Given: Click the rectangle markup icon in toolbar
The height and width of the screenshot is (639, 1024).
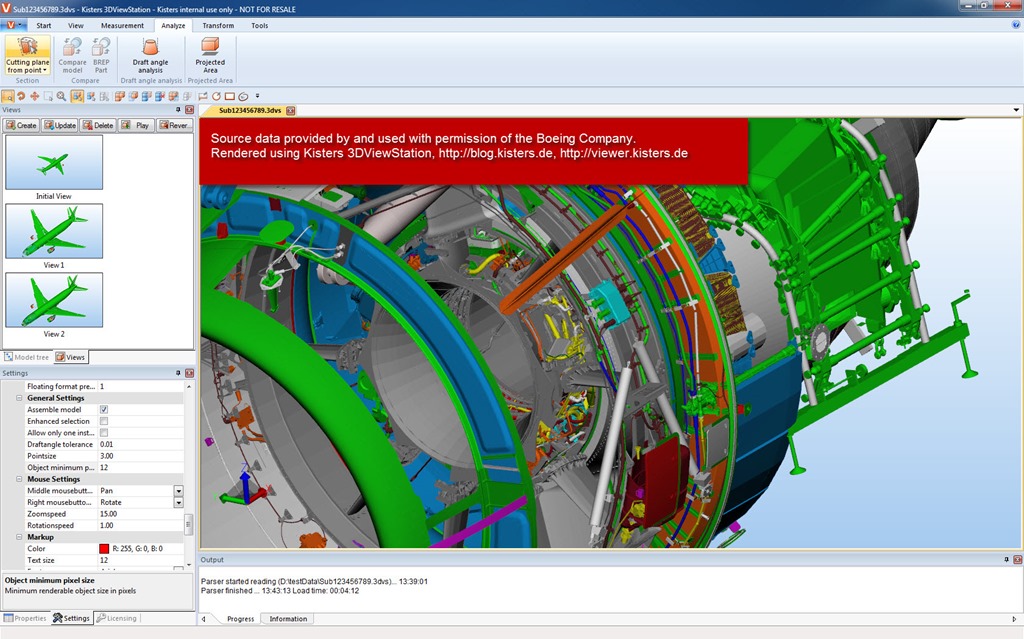Looking at the screenshot, I should coord(229,96).
